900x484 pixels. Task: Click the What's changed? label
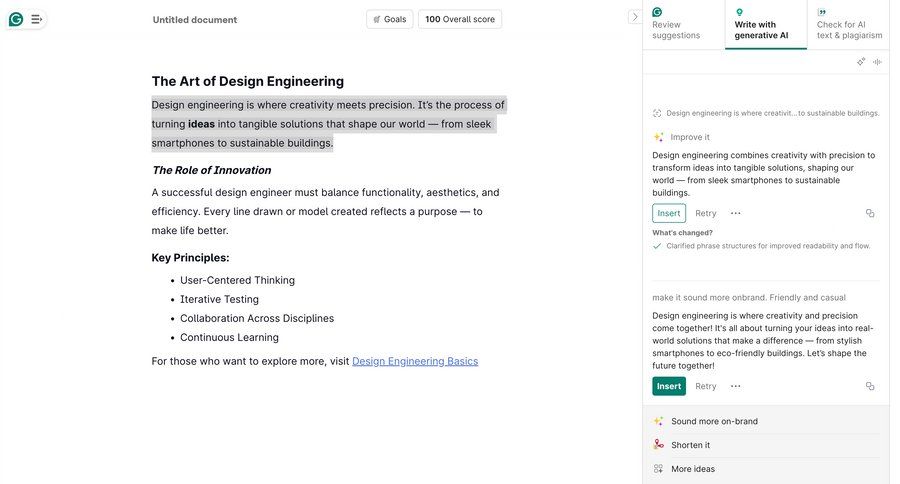[682, 233]
